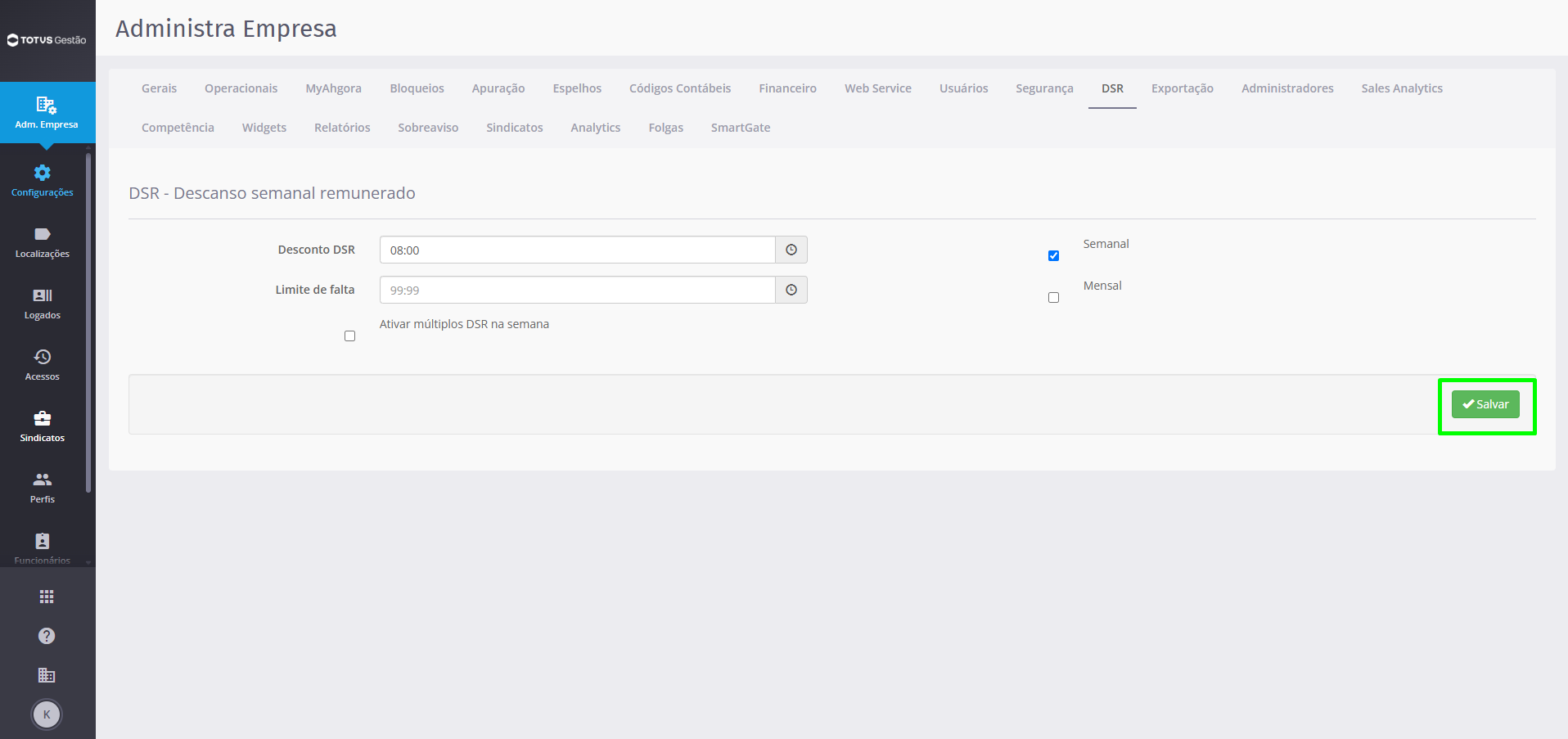Open clock picker for Limite de falta
This screenshot has width=1568, height=739.
791,290
